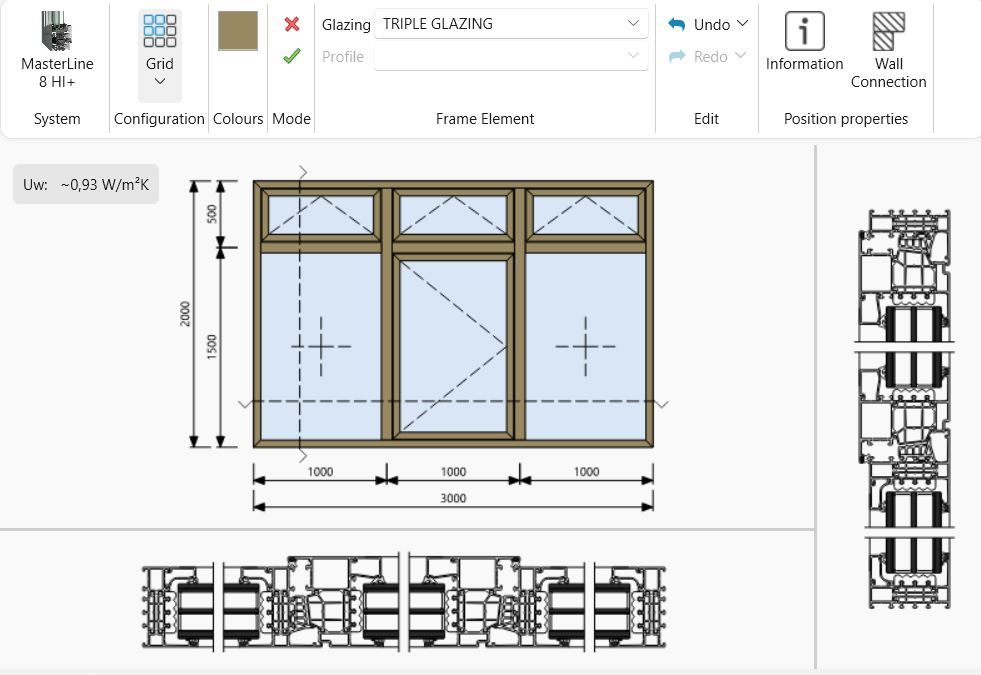Viewport: 981px width, 675px height.
Task: Click the greyed-out Redo arrow icon
Action: pos(677,57)
